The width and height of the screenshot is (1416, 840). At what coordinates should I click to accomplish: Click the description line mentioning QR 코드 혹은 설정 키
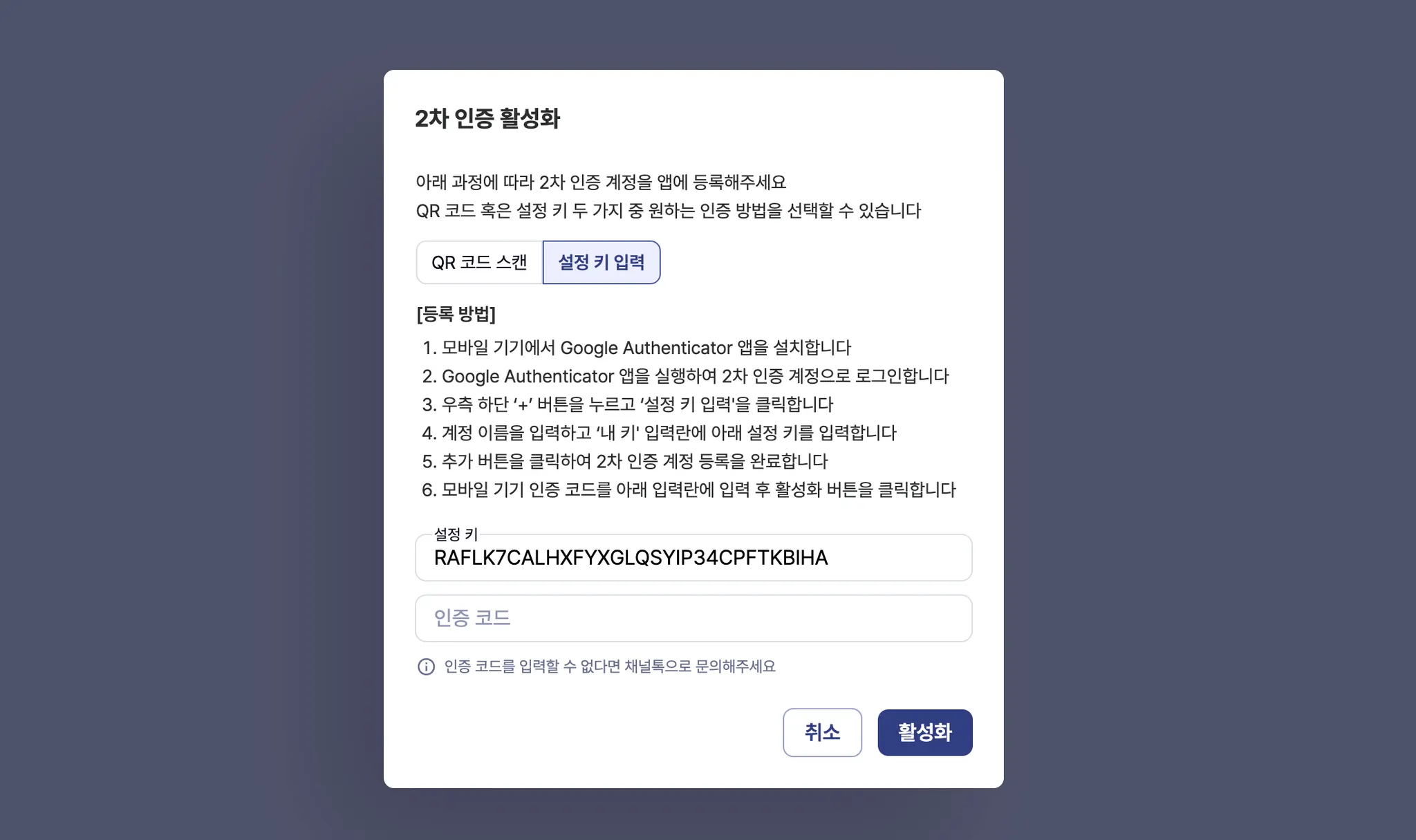[668, 211]
